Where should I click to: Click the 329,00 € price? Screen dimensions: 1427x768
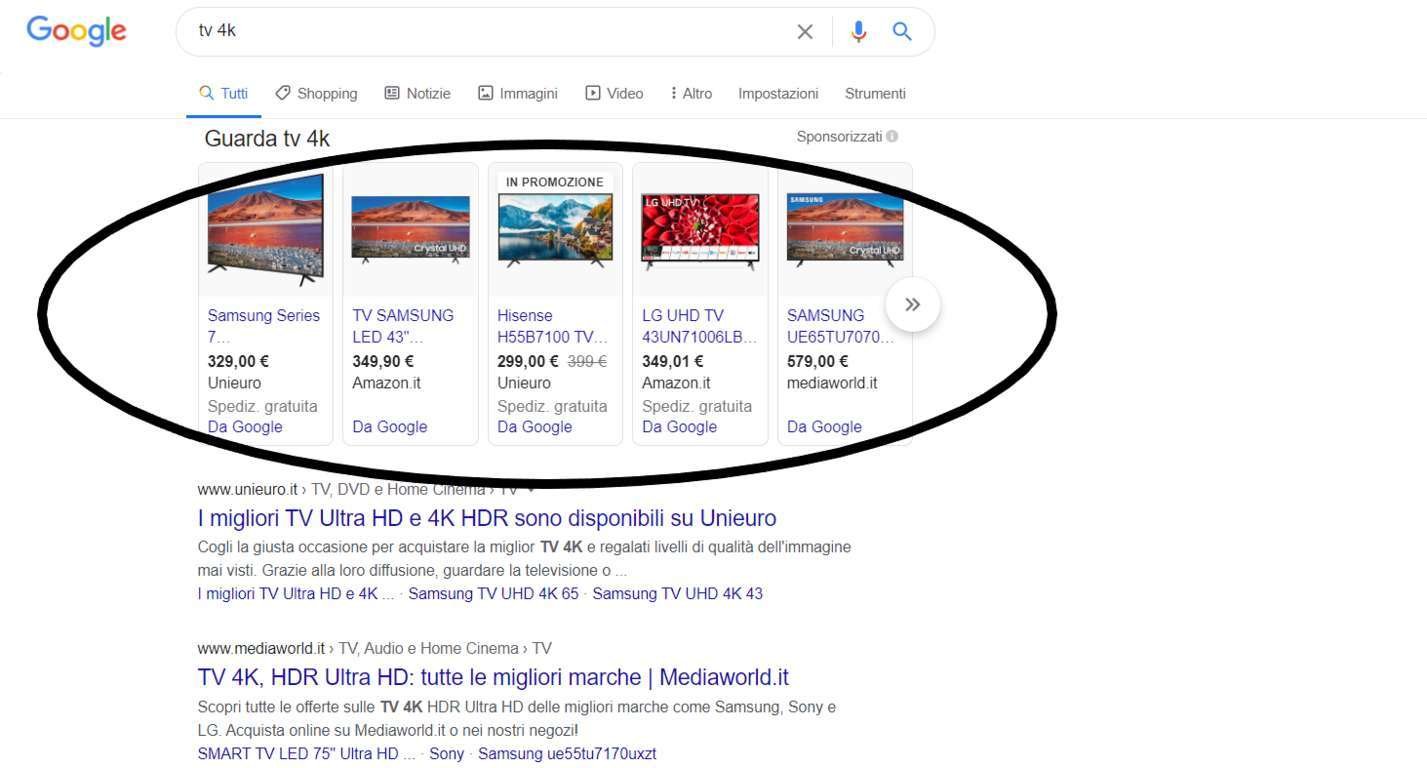coord(238,362)
